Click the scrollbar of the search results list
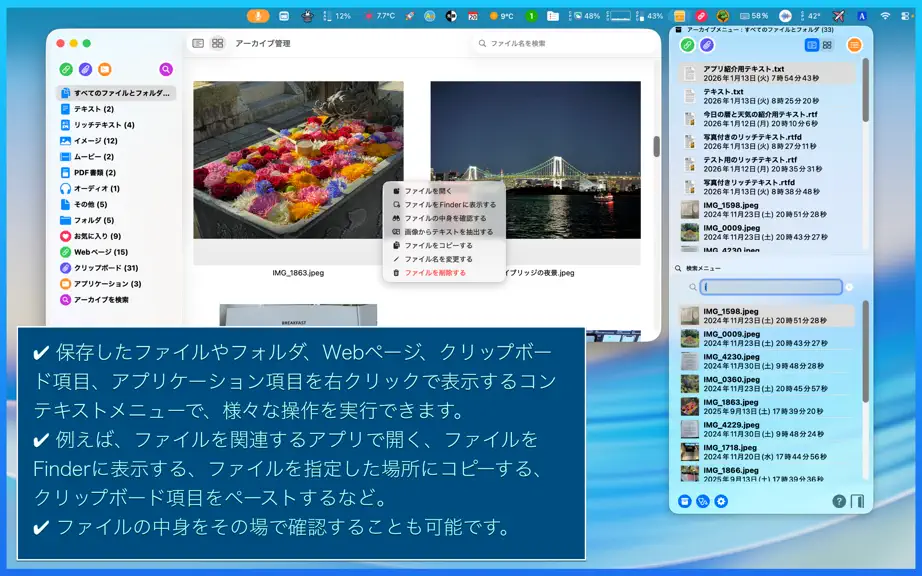922x576 pixels. coord(865,351)
